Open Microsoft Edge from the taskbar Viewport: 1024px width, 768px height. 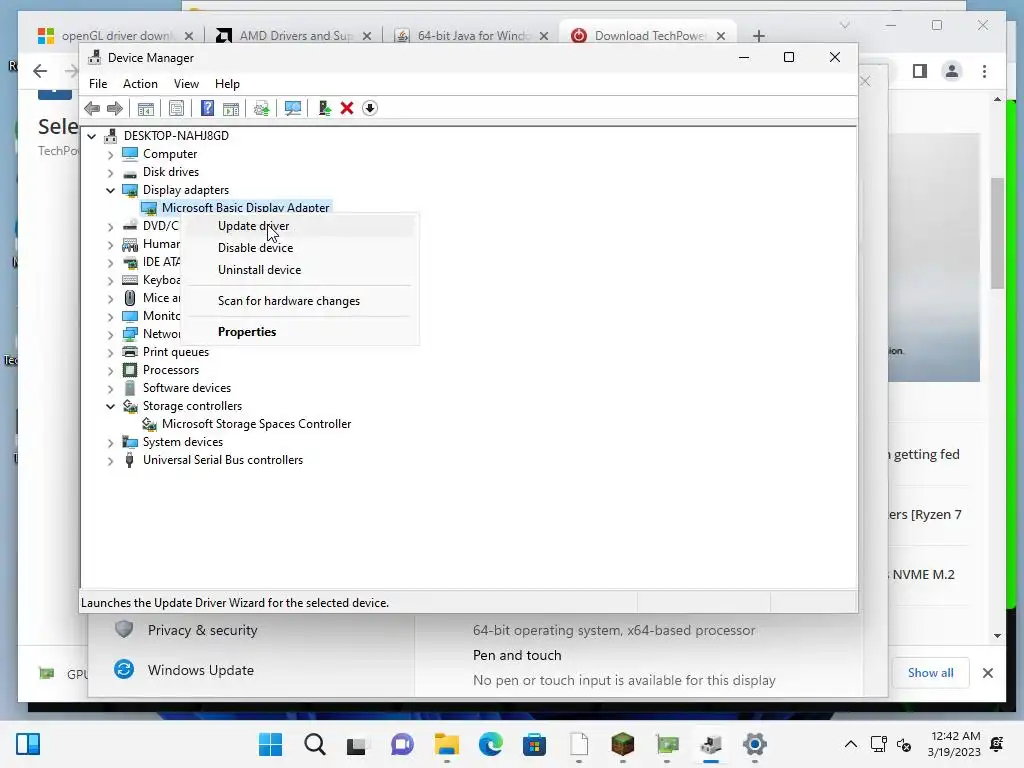coord(490,744)
